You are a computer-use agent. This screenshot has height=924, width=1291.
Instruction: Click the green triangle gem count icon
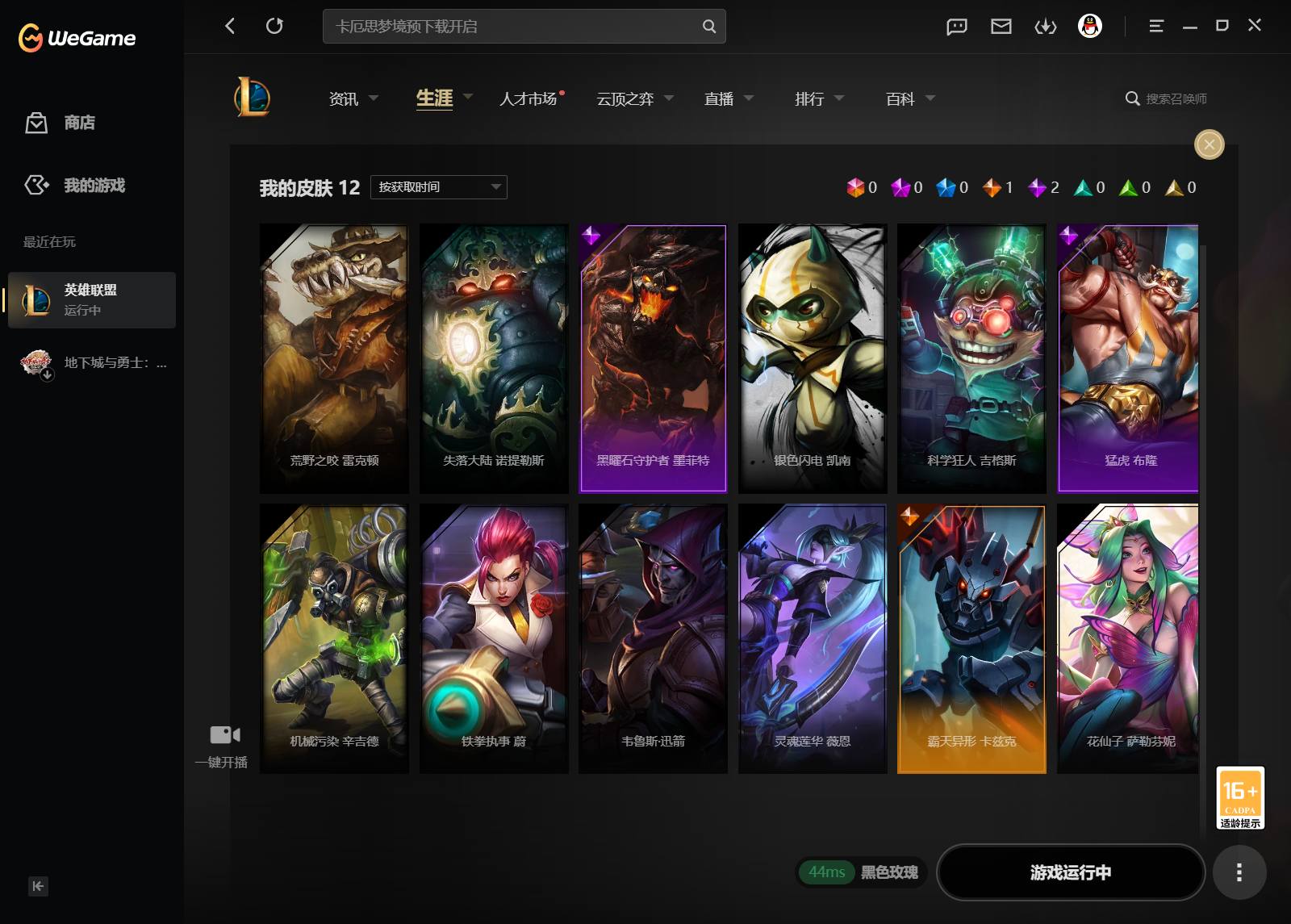1128,187
